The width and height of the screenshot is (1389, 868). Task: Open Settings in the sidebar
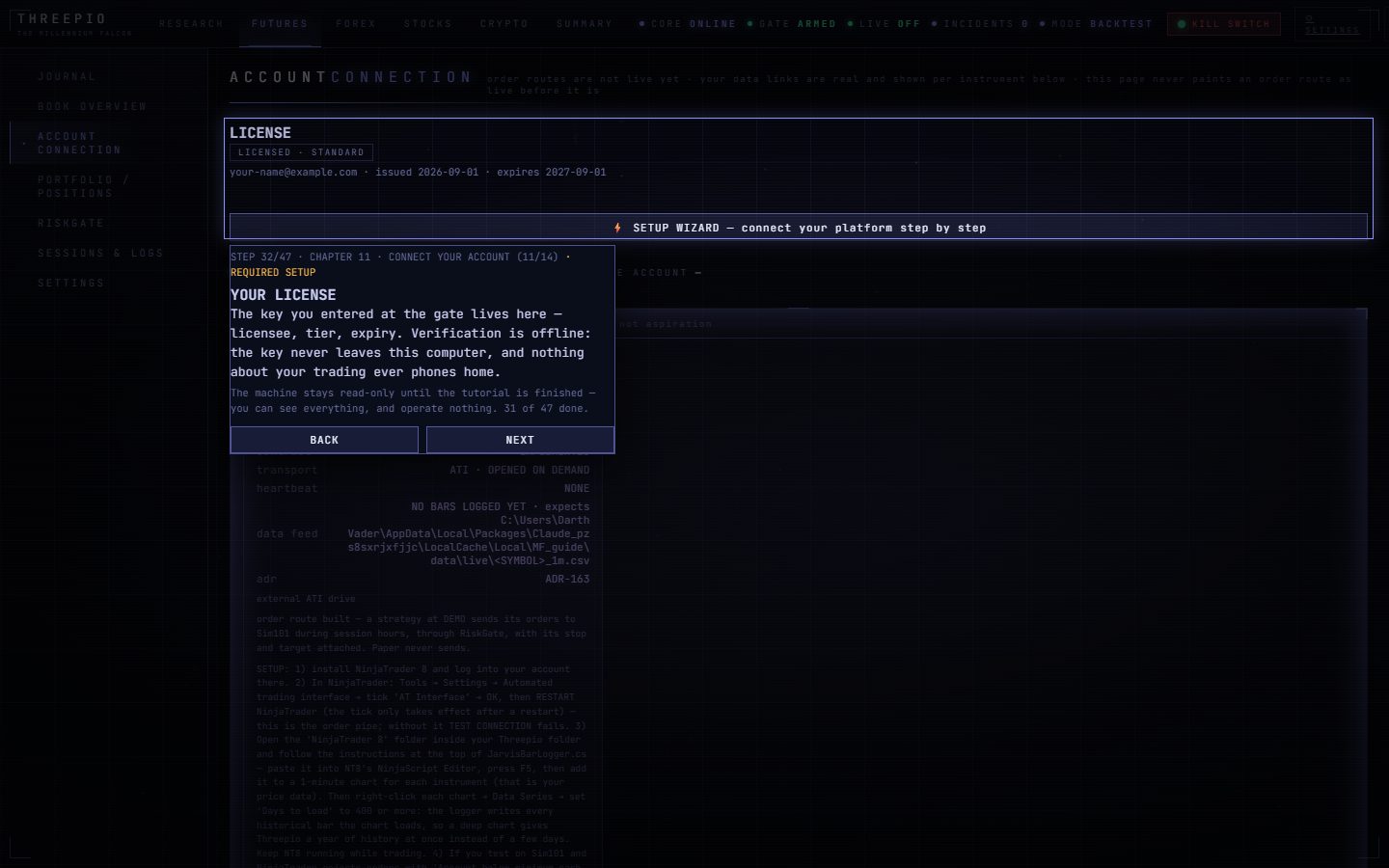(x=70, y=283)
